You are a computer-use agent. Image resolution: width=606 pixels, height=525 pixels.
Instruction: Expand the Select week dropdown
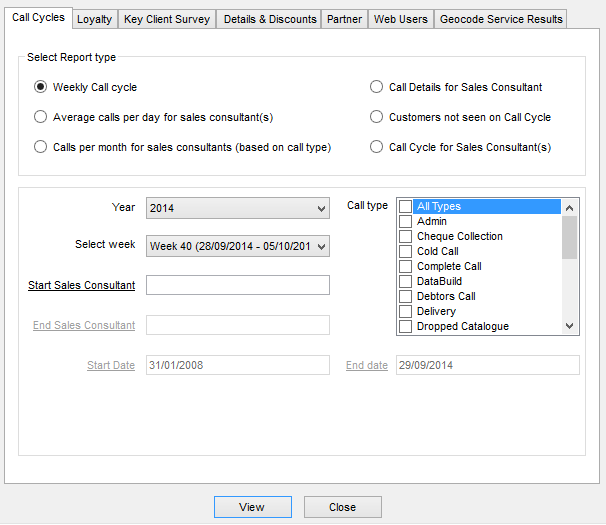(x=237, y=246)
